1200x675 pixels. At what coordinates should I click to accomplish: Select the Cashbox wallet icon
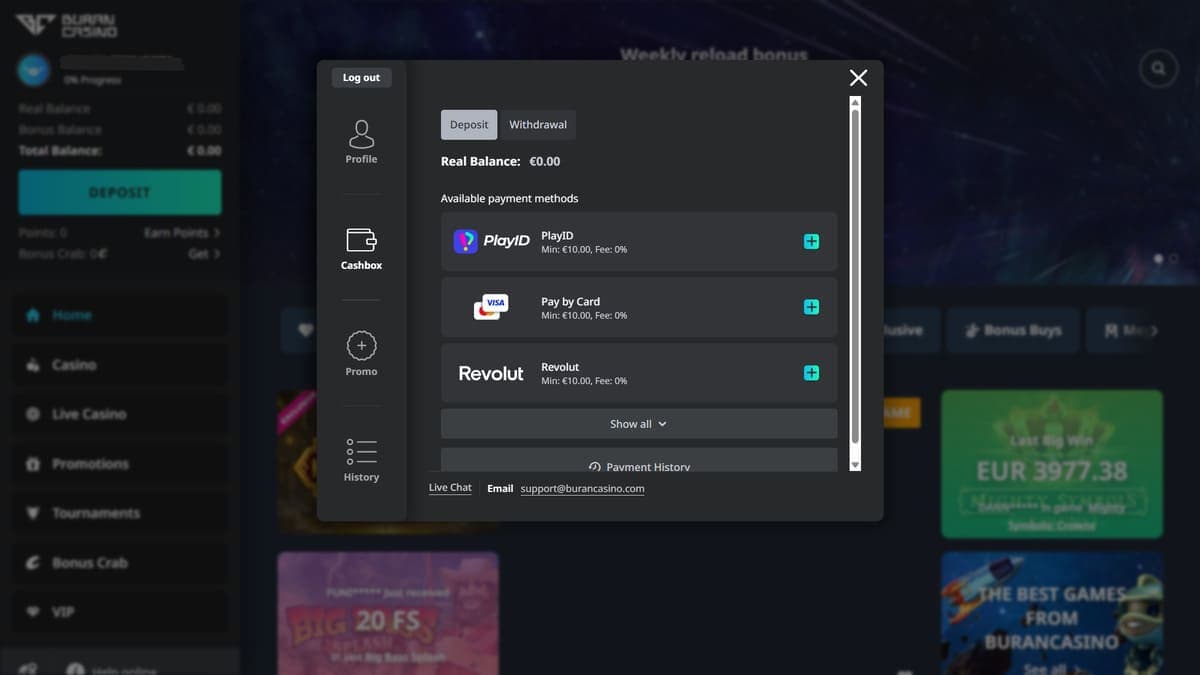point(361,240)
